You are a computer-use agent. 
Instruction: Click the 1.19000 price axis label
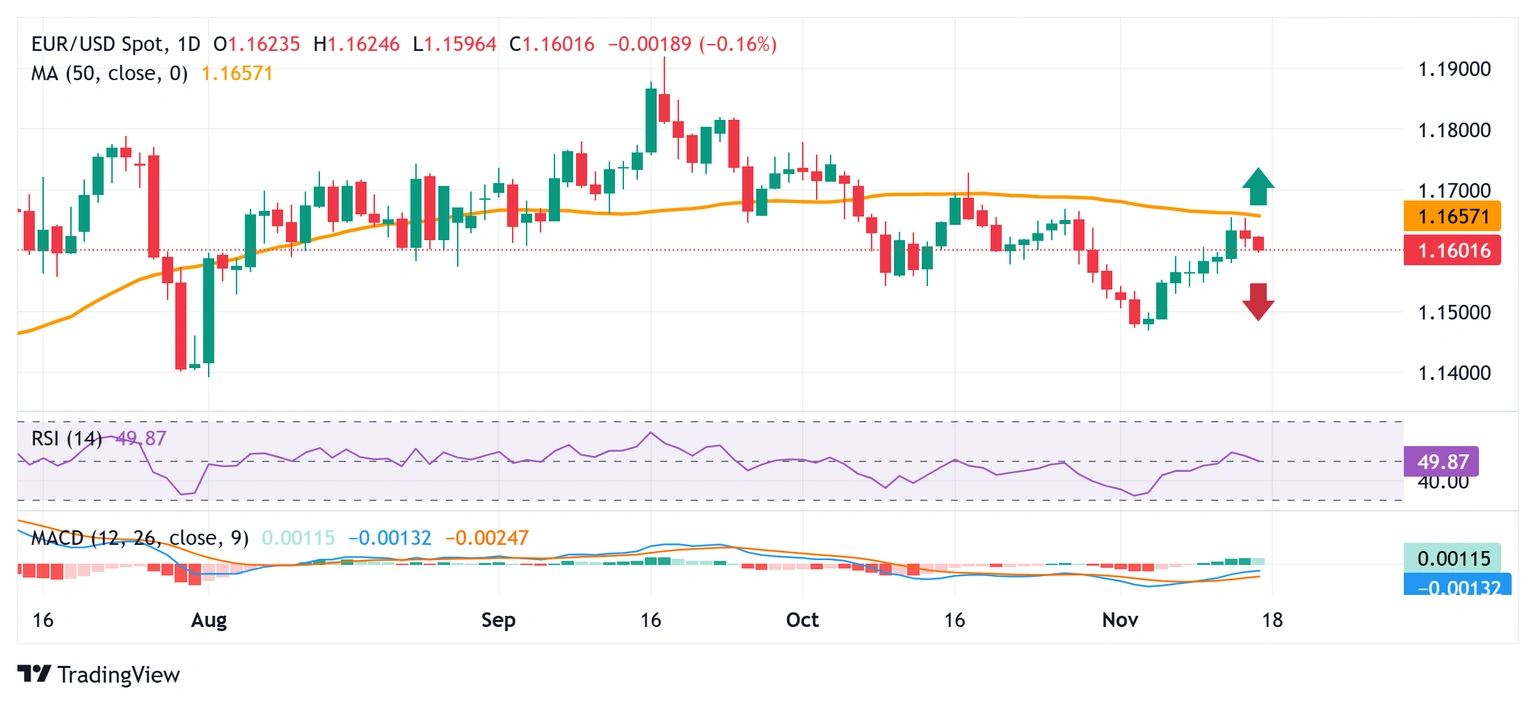[x=1455, y=70]
